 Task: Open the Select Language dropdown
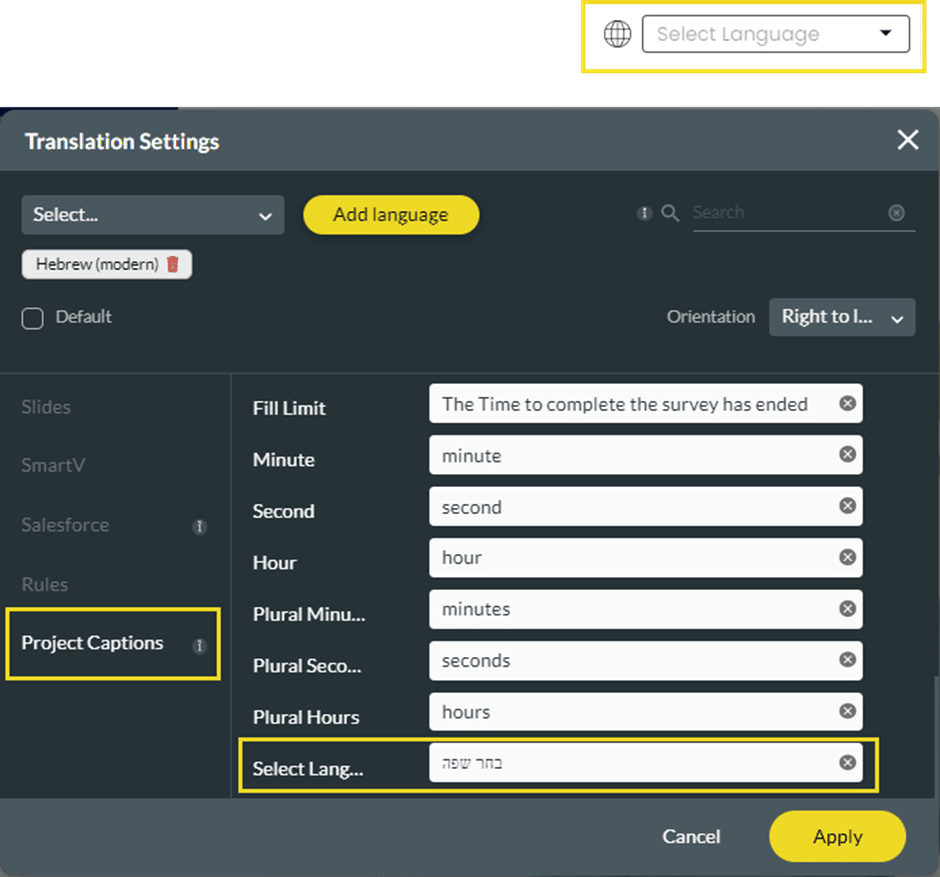[x=775, y=34]
